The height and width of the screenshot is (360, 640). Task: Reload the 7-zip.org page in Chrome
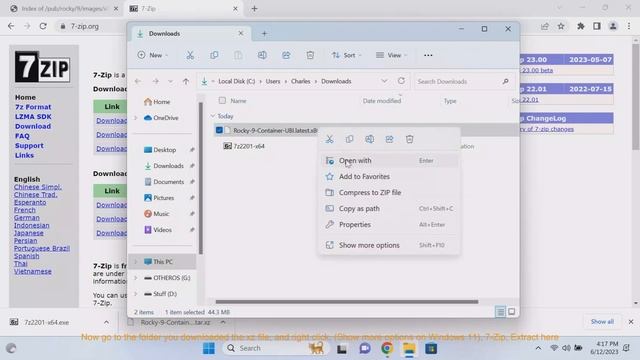click(43, 26)
